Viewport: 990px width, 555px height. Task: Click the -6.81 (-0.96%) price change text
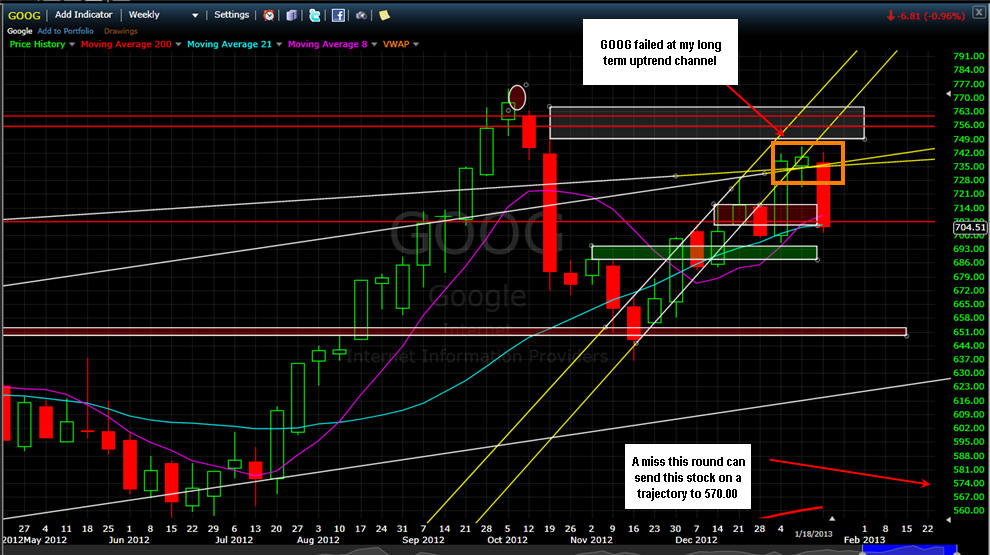coord(931,16)
